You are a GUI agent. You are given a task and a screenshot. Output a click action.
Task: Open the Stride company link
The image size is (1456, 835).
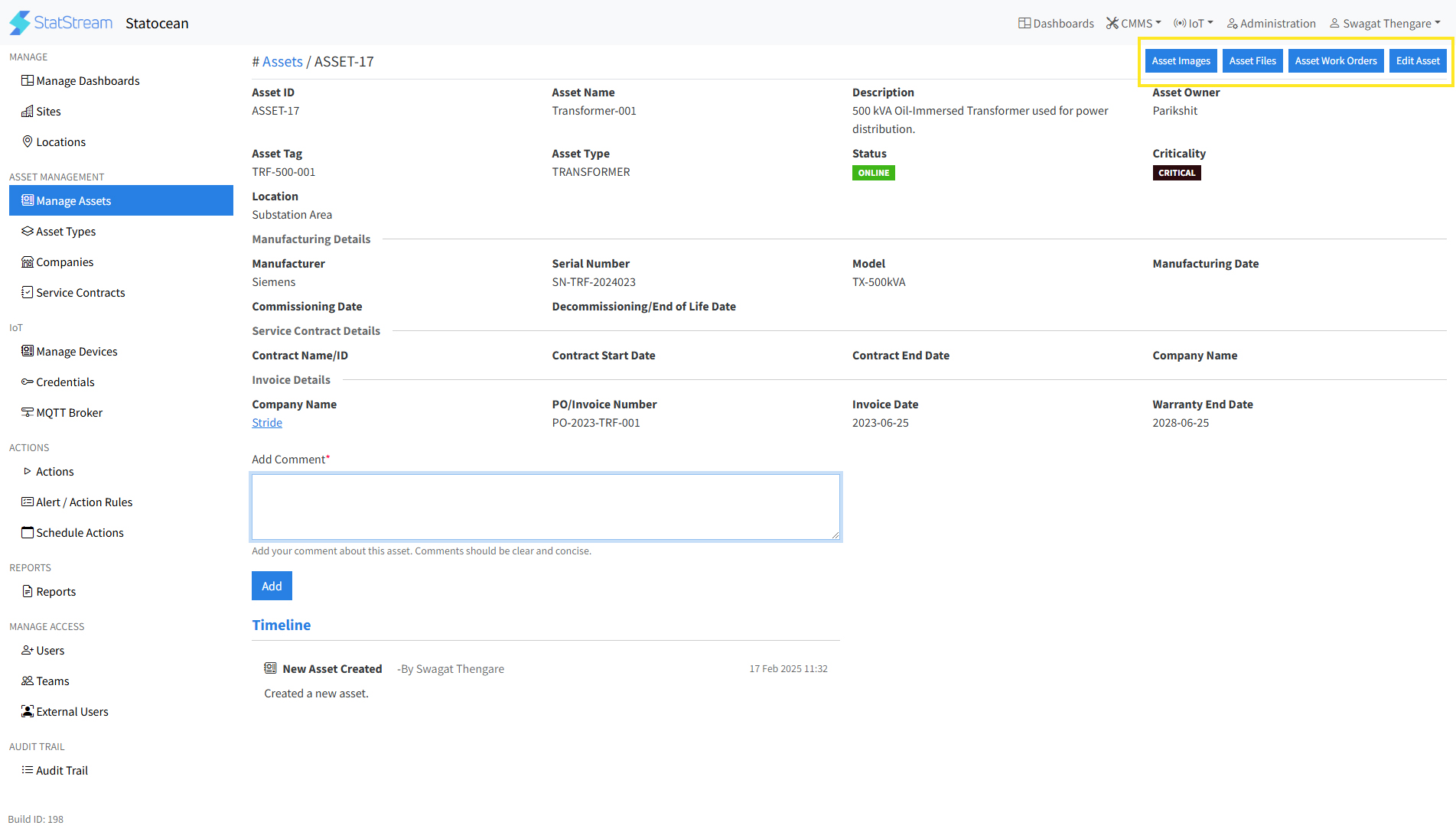(x=266, y=422)
